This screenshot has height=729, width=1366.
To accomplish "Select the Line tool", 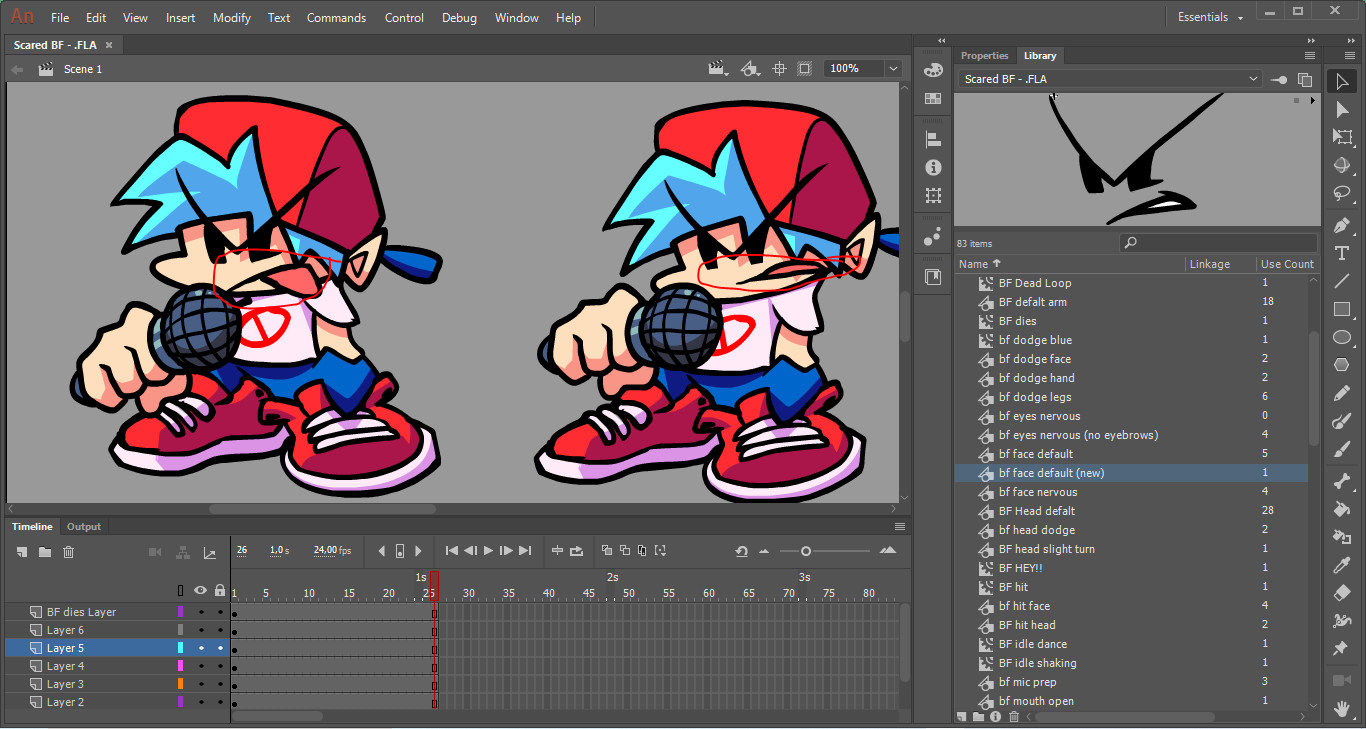I will click(1342, 282).
